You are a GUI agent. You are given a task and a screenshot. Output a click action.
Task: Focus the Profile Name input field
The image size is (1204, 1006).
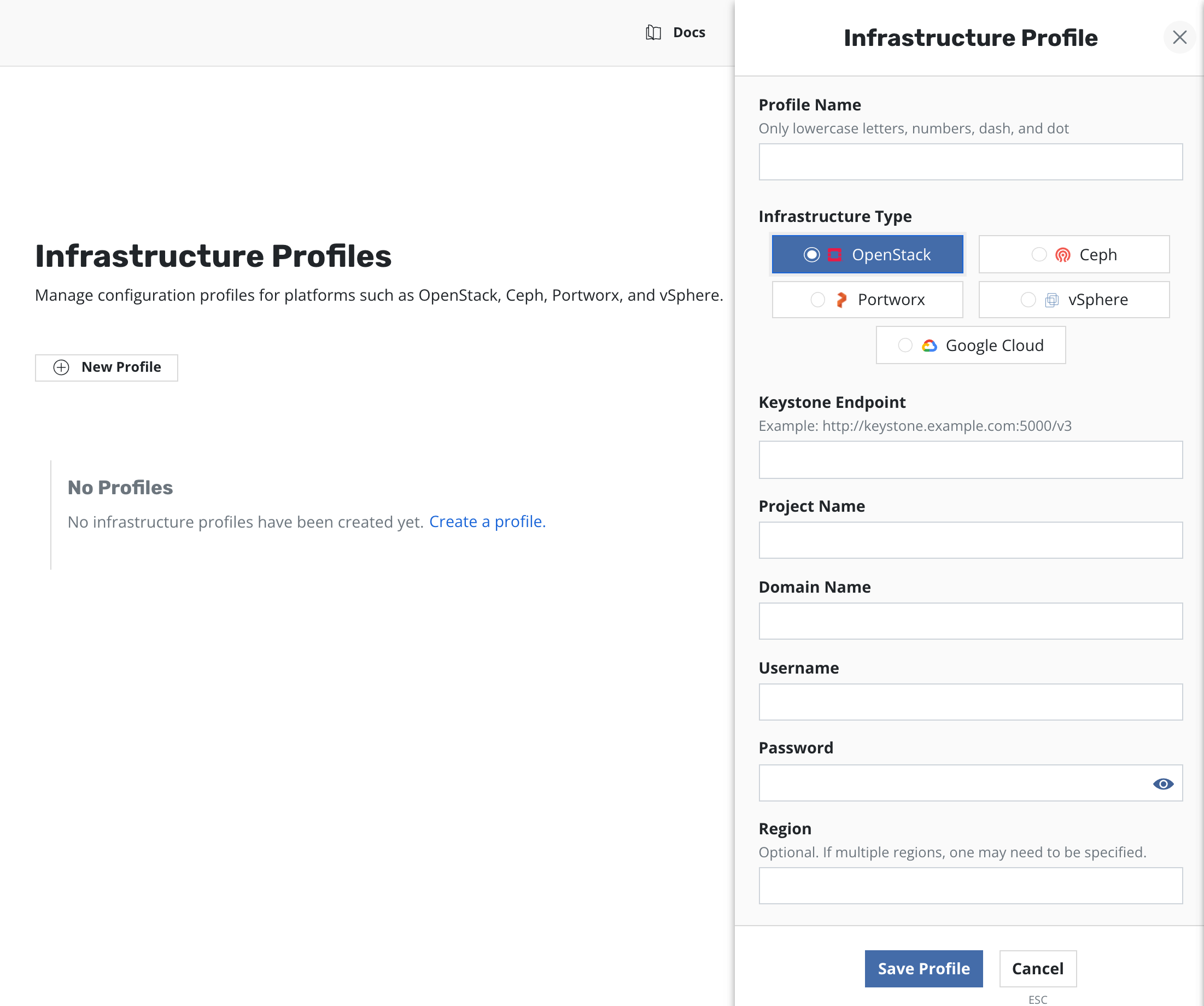coord(970,162)
